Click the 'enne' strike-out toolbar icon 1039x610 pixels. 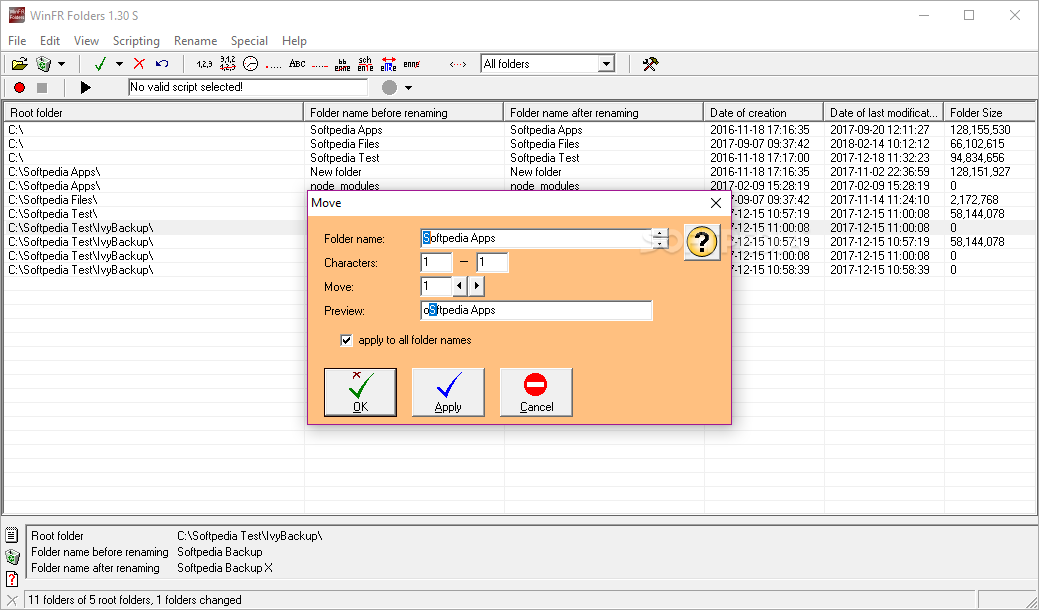411,64
